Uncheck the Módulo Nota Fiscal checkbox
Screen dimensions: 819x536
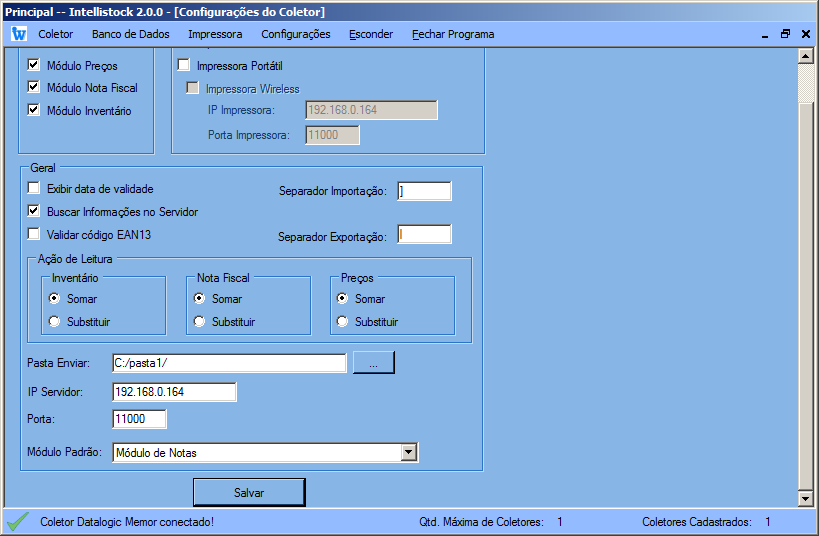click(33, 87)
